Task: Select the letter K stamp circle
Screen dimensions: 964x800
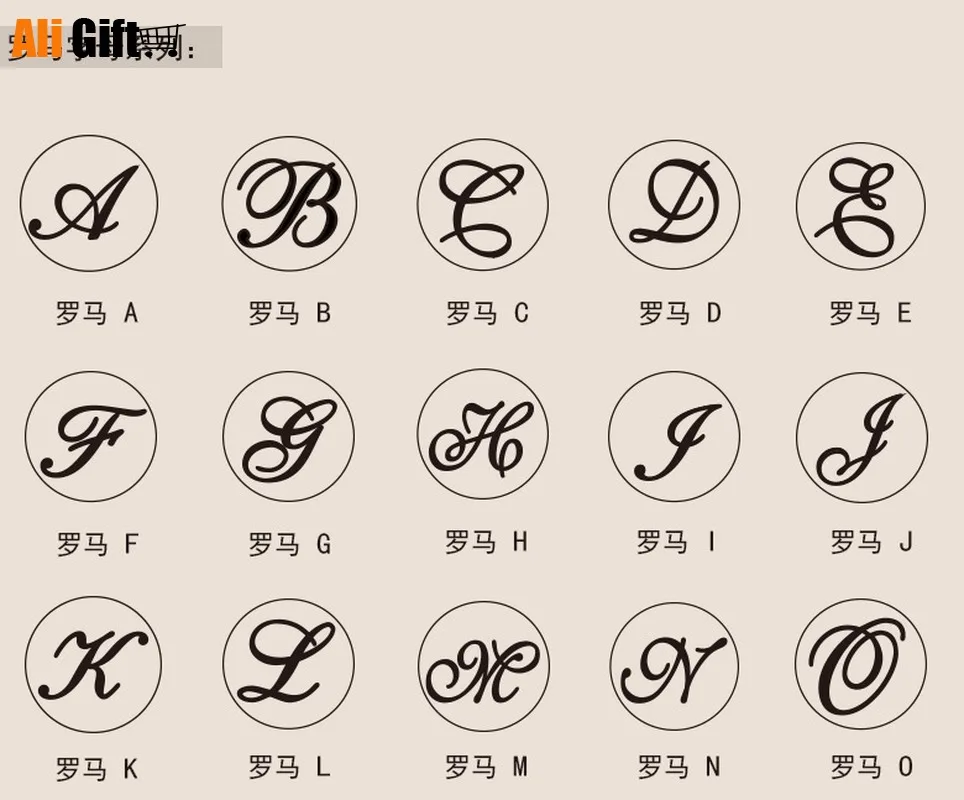Action: pos(93,665)
